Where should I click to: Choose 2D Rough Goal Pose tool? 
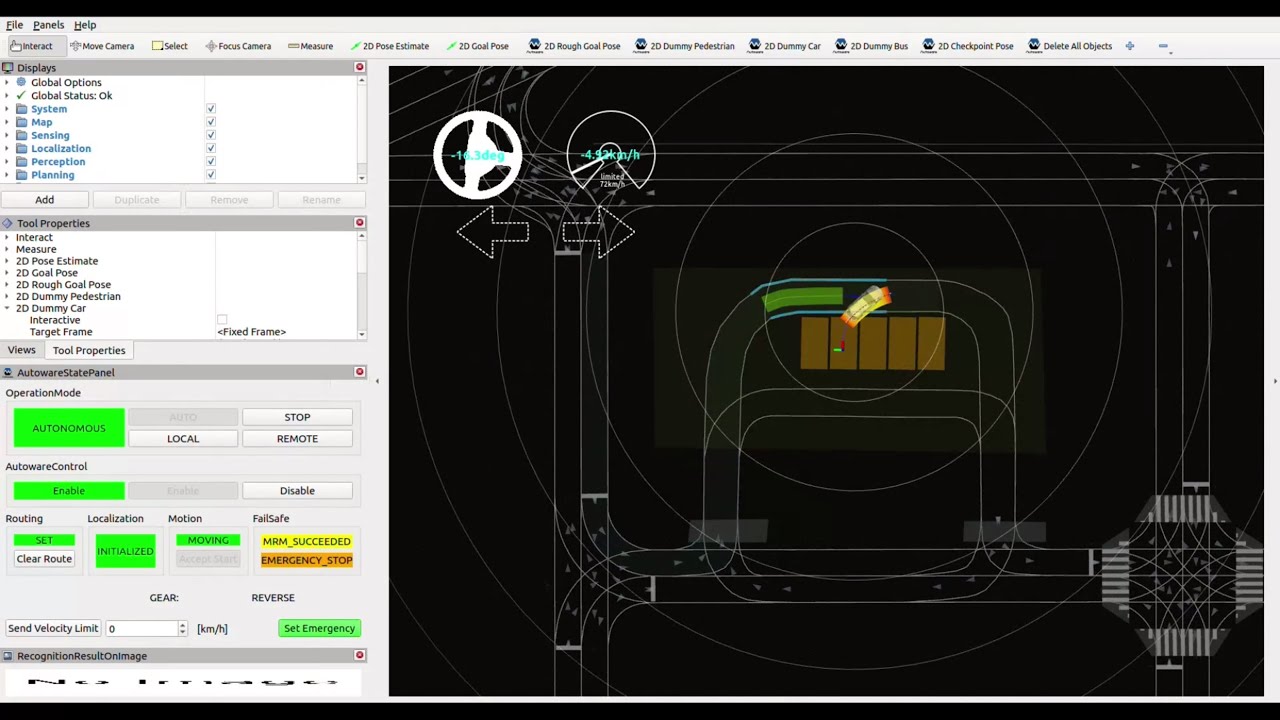(574, 46)
